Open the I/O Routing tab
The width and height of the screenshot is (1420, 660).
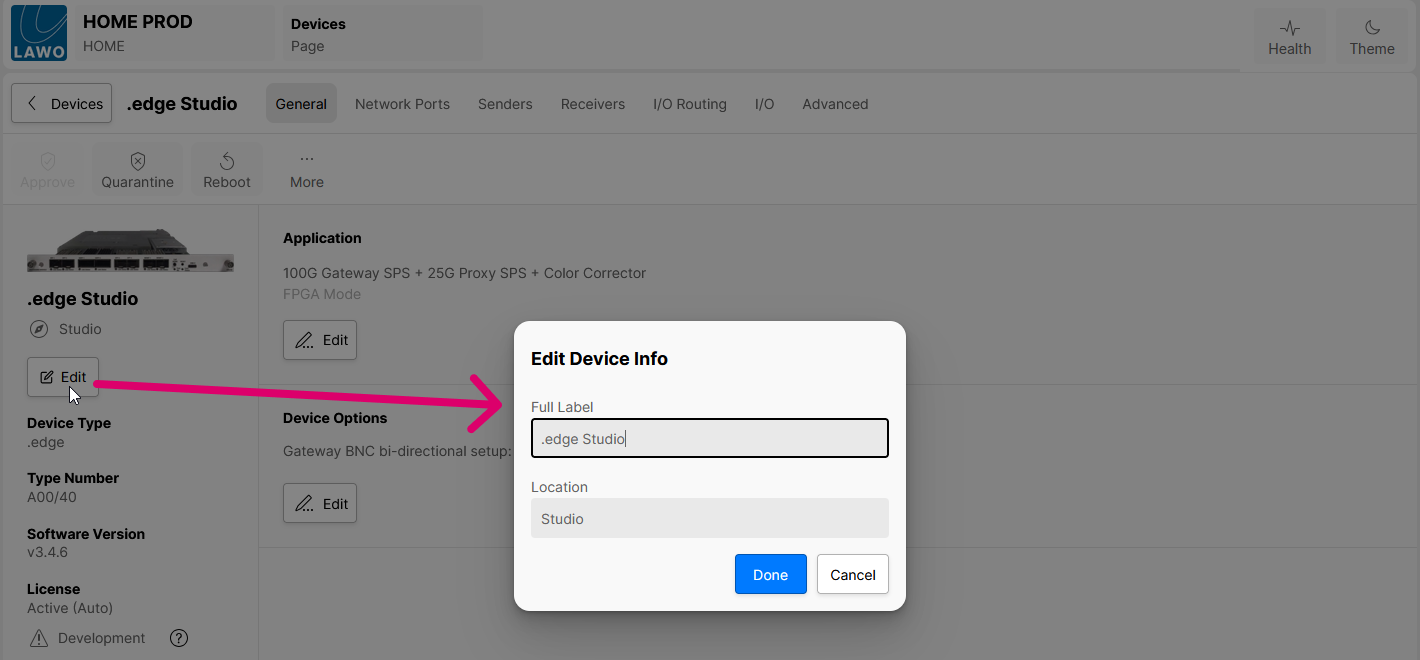click(x=690, y=104)
